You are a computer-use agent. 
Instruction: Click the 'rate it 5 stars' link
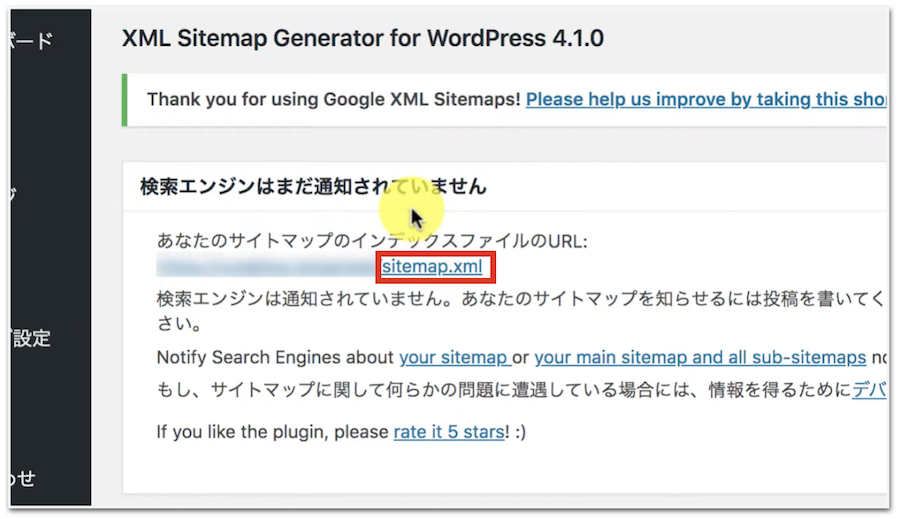(449, 432)
